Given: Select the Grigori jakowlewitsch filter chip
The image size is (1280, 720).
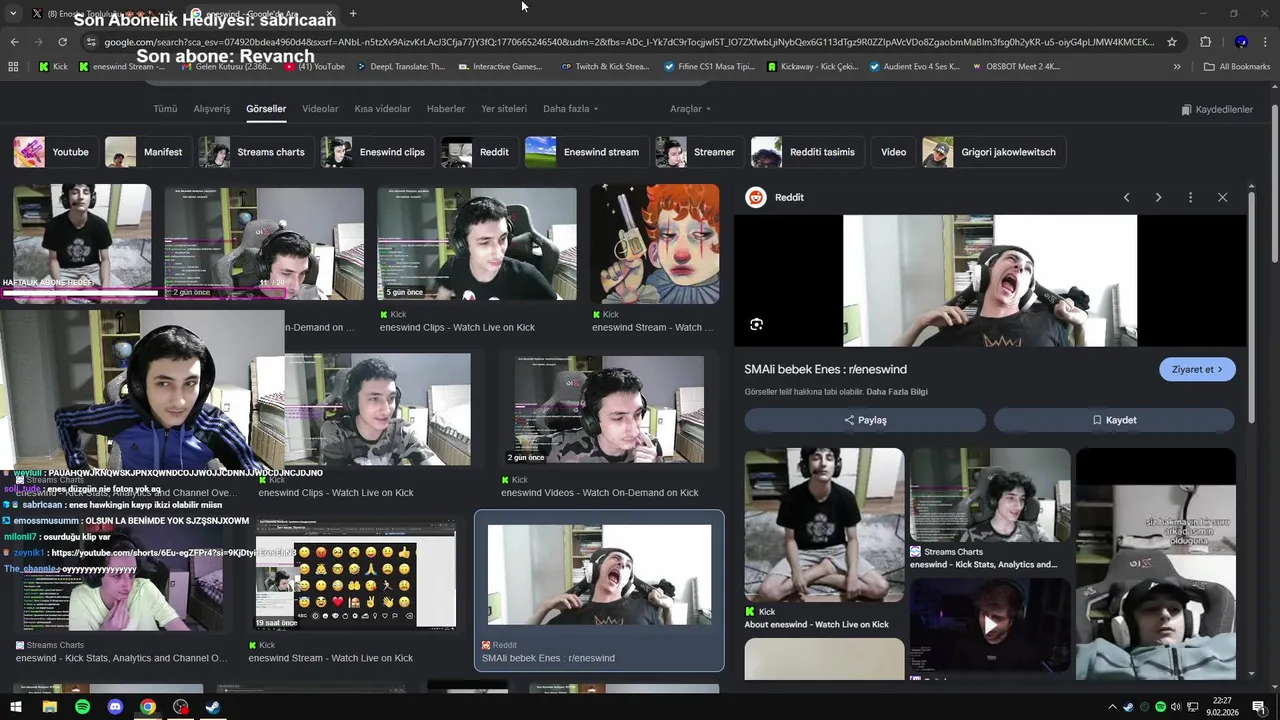Looking at the screenshot, I should [x=994, y=152].
